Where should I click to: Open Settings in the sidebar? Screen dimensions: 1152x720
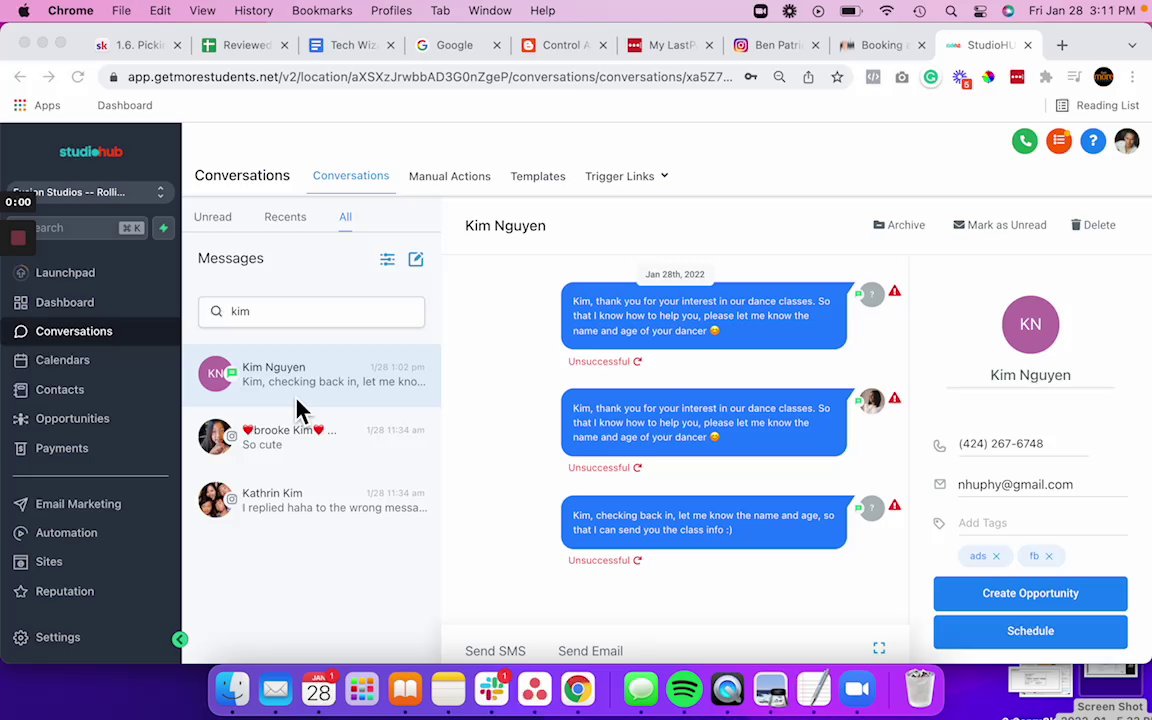[x=57, y=638]
